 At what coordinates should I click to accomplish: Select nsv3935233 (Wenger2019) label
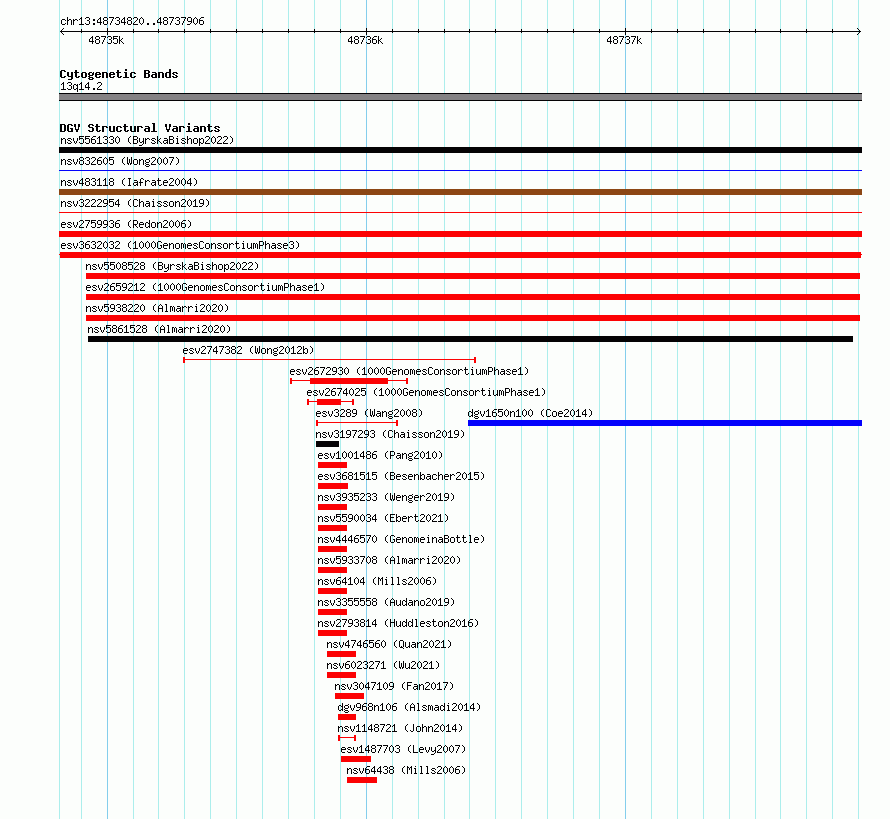pyautogui.click(x=386, y=497)
